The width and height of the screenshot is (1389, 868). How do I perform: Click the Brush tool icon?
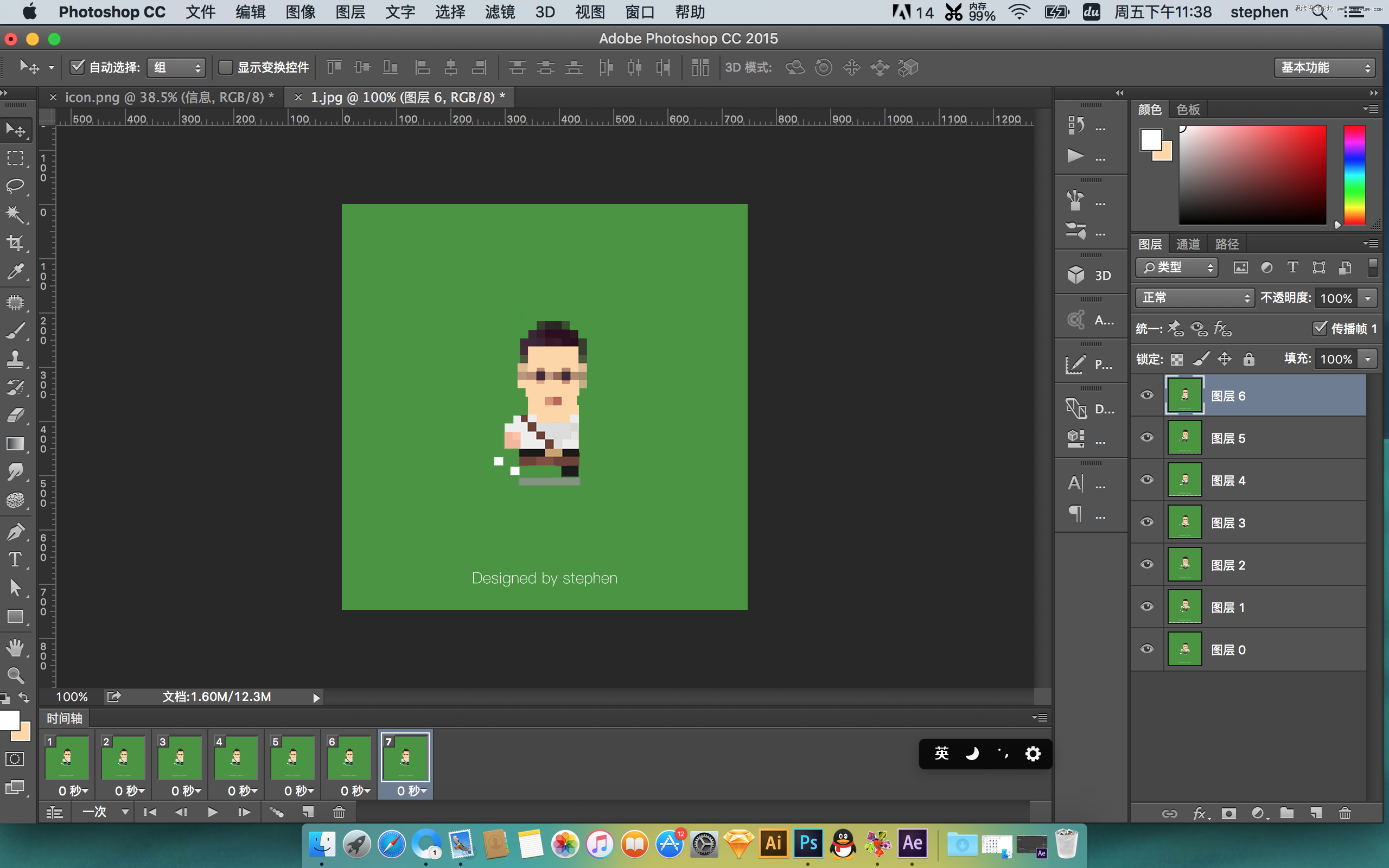(14, 330)
